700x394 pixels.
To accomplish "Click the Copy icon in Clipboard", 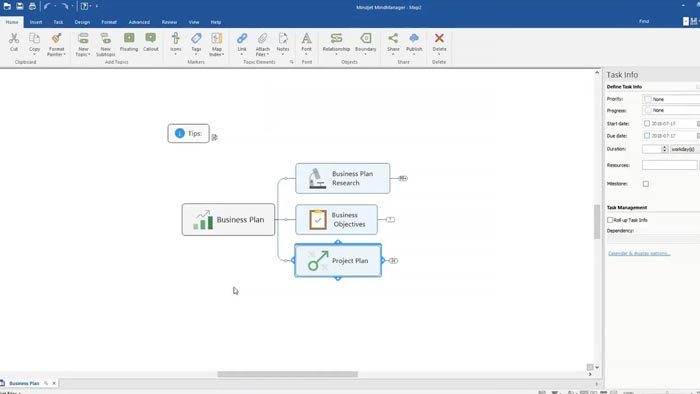I will 34,39.
